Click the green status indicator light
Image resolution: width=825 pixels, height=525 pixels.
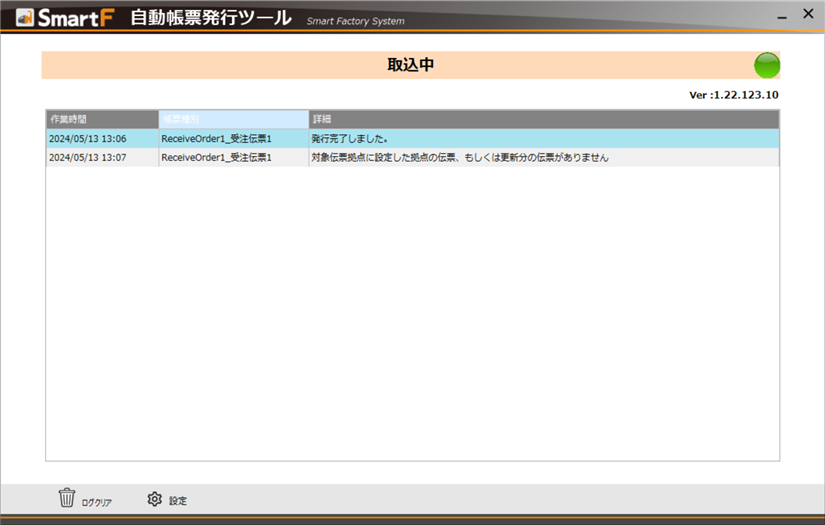point(766,66)
